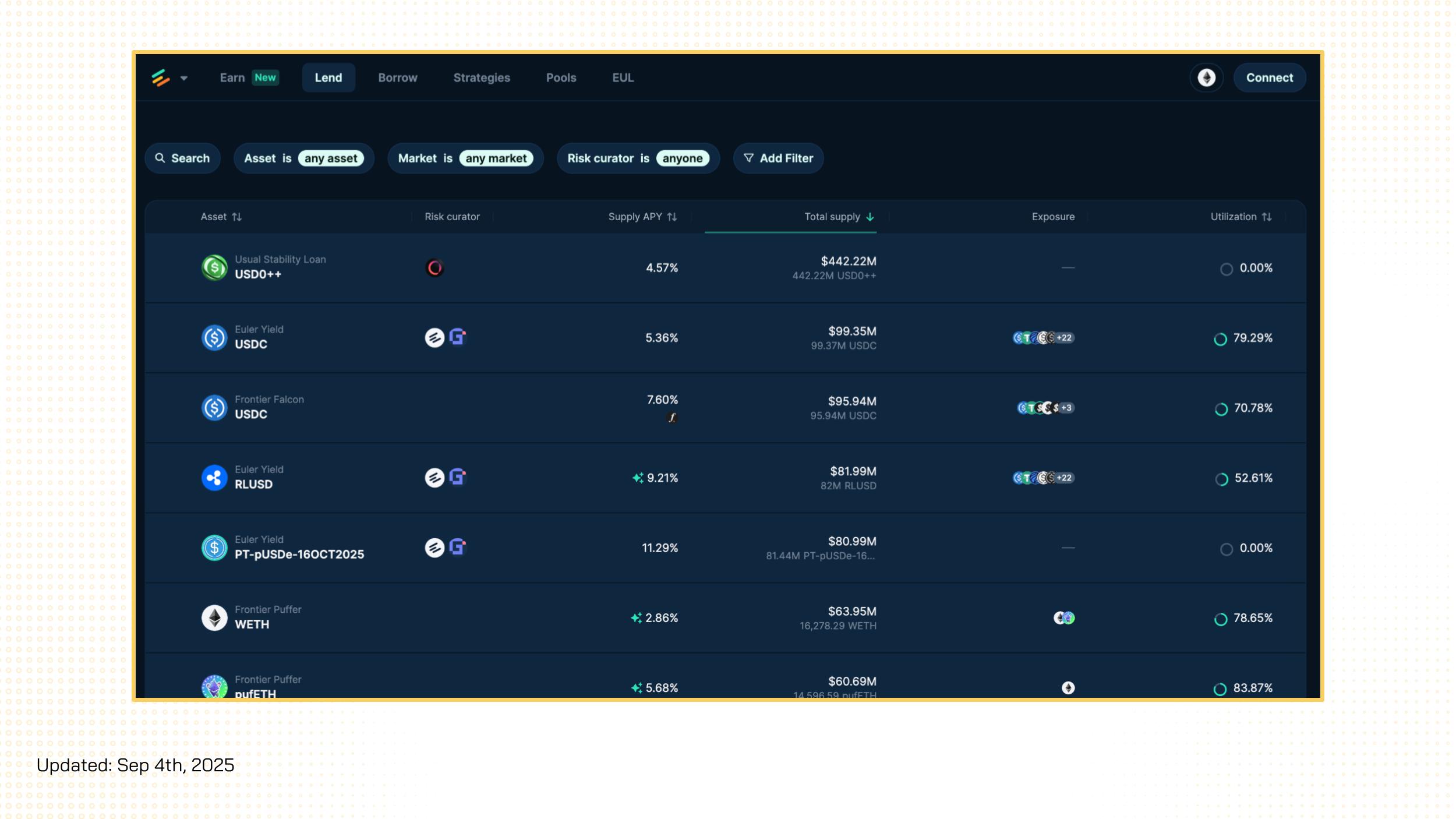This screenshot has width=1456, height=819.
Task: Open the 'any asset' filter dropdown
Action: (x=331, y=158)
